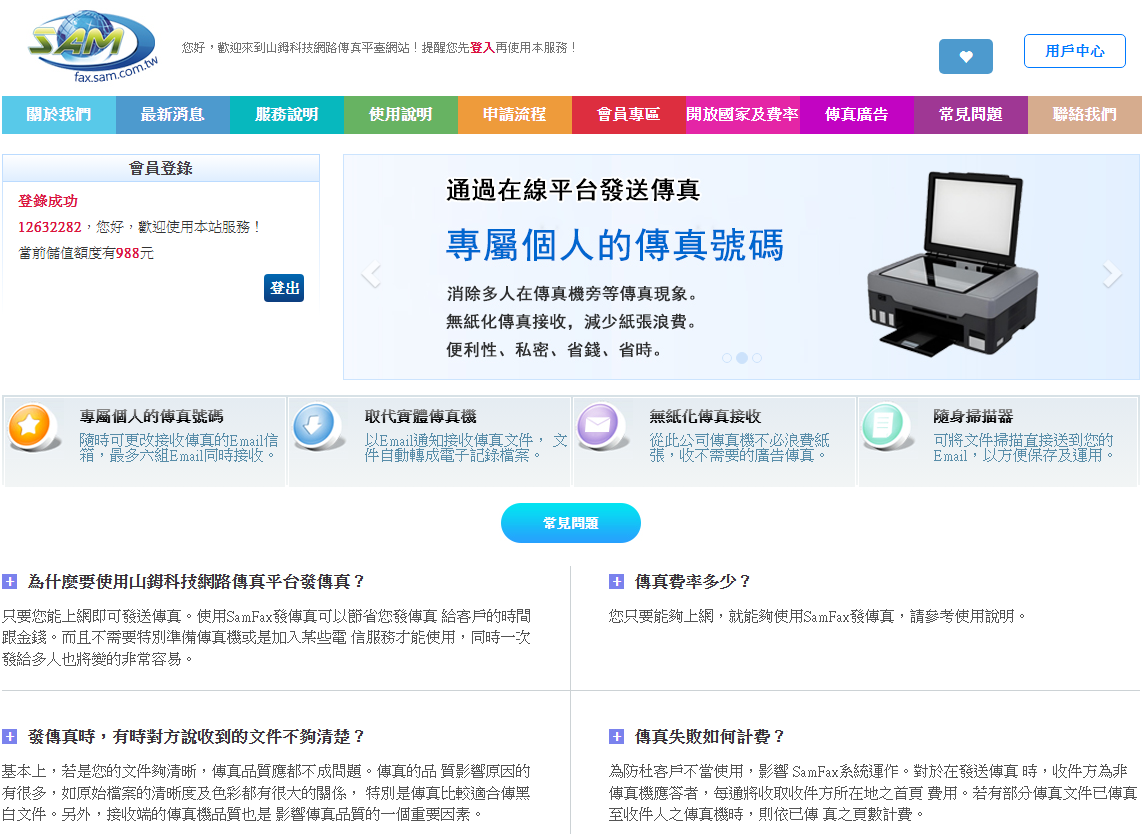Click the blue heart icon button
1143x834 pixels.
[x=965, y=57]
